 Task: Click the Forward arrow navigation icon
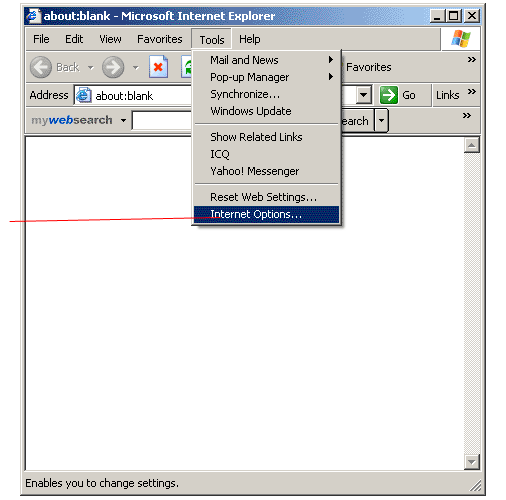pos(113,67)
